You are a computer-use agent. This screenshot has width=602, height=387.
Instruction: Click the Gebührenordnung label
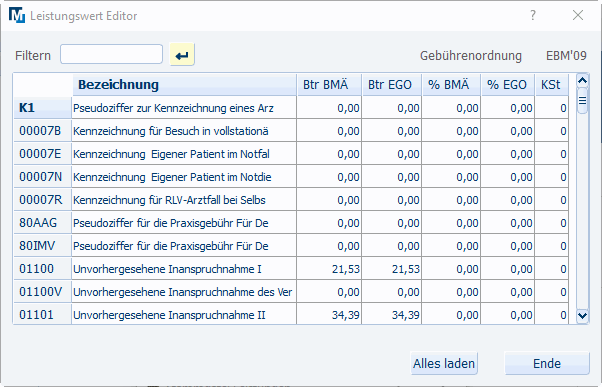[471, 56]
